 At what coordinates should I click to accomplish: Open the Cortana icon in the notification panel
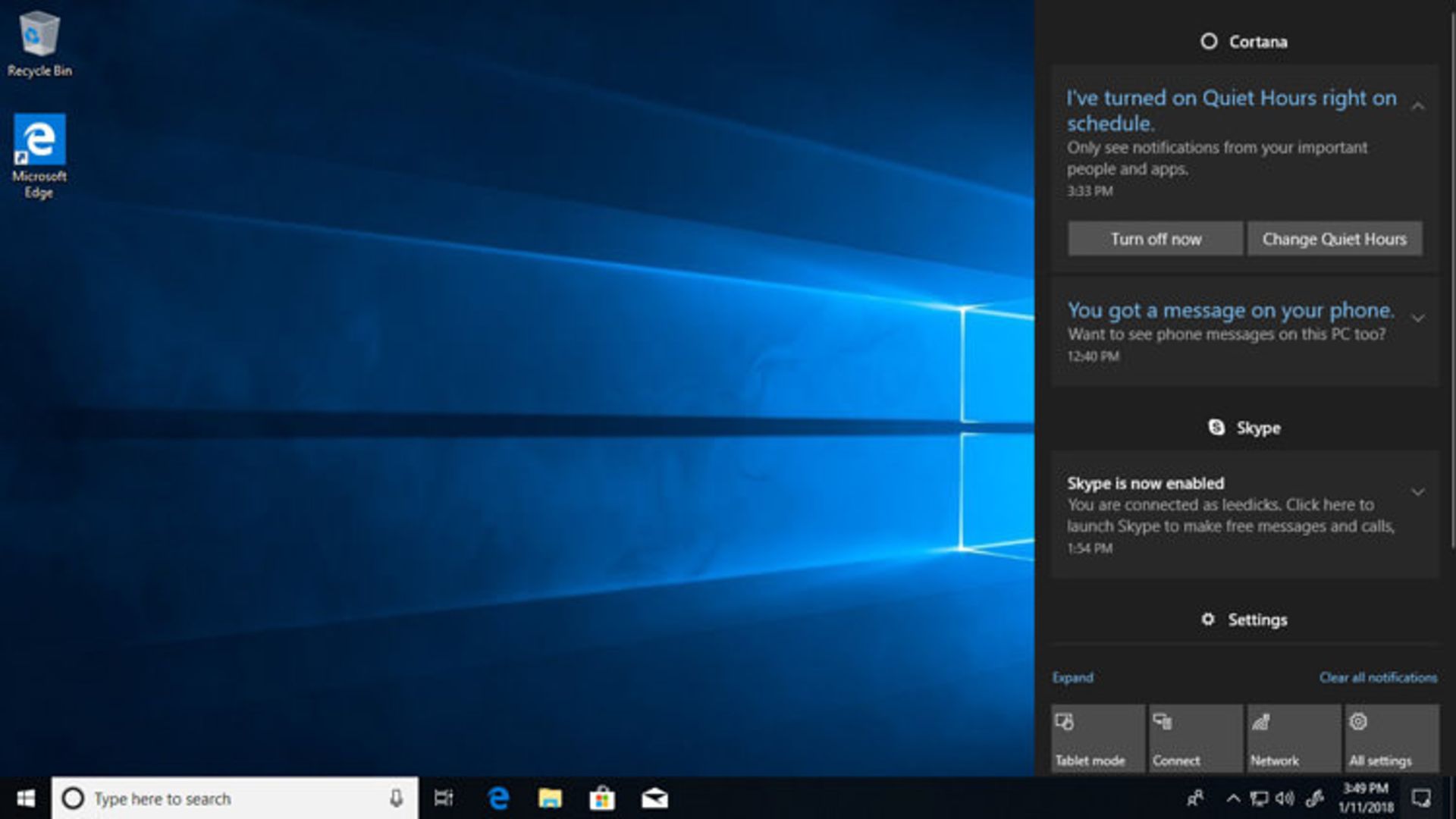click(x=1209, y=42)
